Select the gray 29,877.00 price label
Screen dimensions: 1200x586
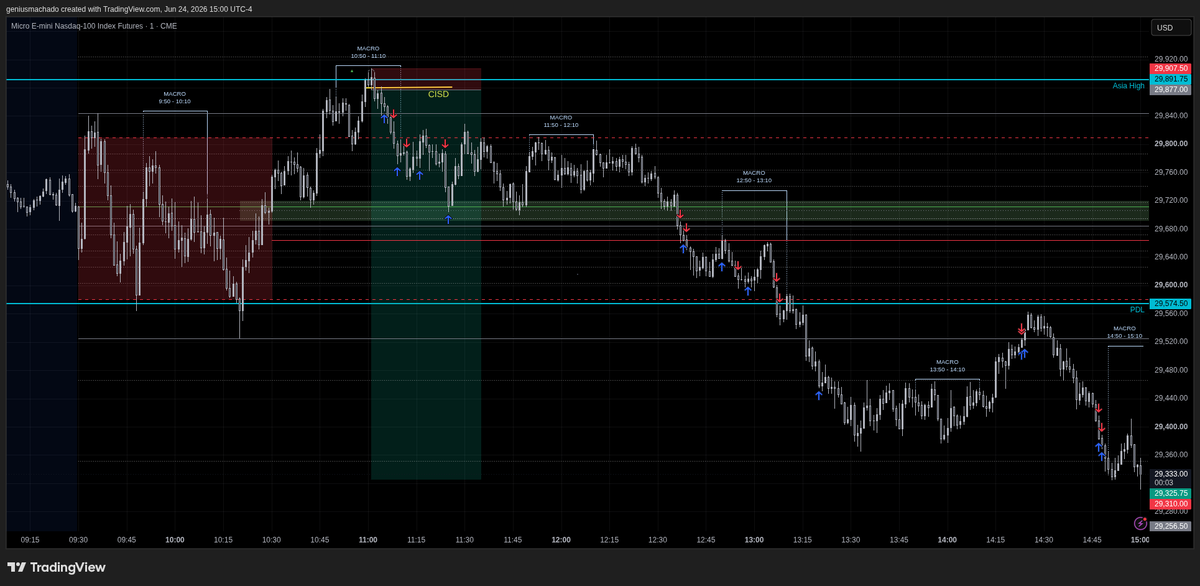click(1171, 89)
